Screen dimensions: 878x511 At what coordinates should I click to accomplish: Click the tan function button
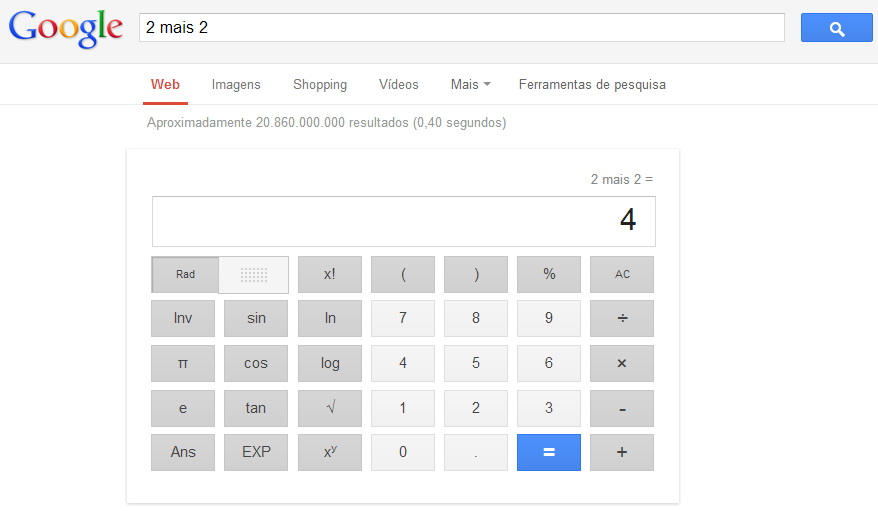tap(256, 408)
